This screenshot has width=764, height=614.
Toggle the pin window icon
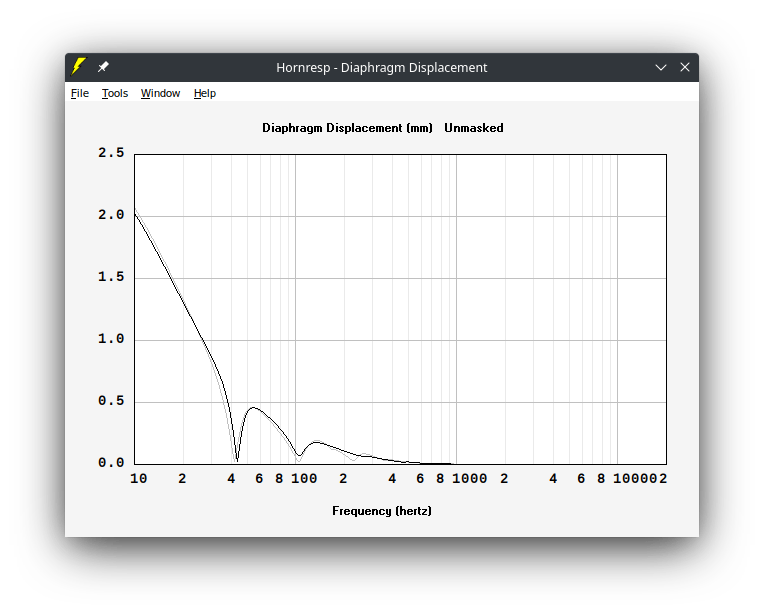[x=103, y=67]
